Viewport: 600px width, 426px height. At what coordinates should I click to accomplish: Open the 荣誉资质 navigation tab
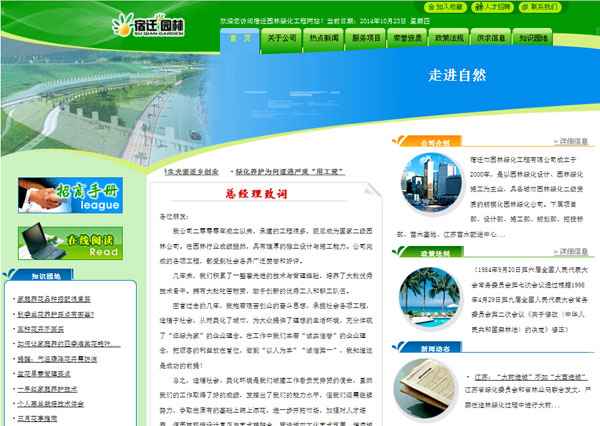click(x=411, y=38)
